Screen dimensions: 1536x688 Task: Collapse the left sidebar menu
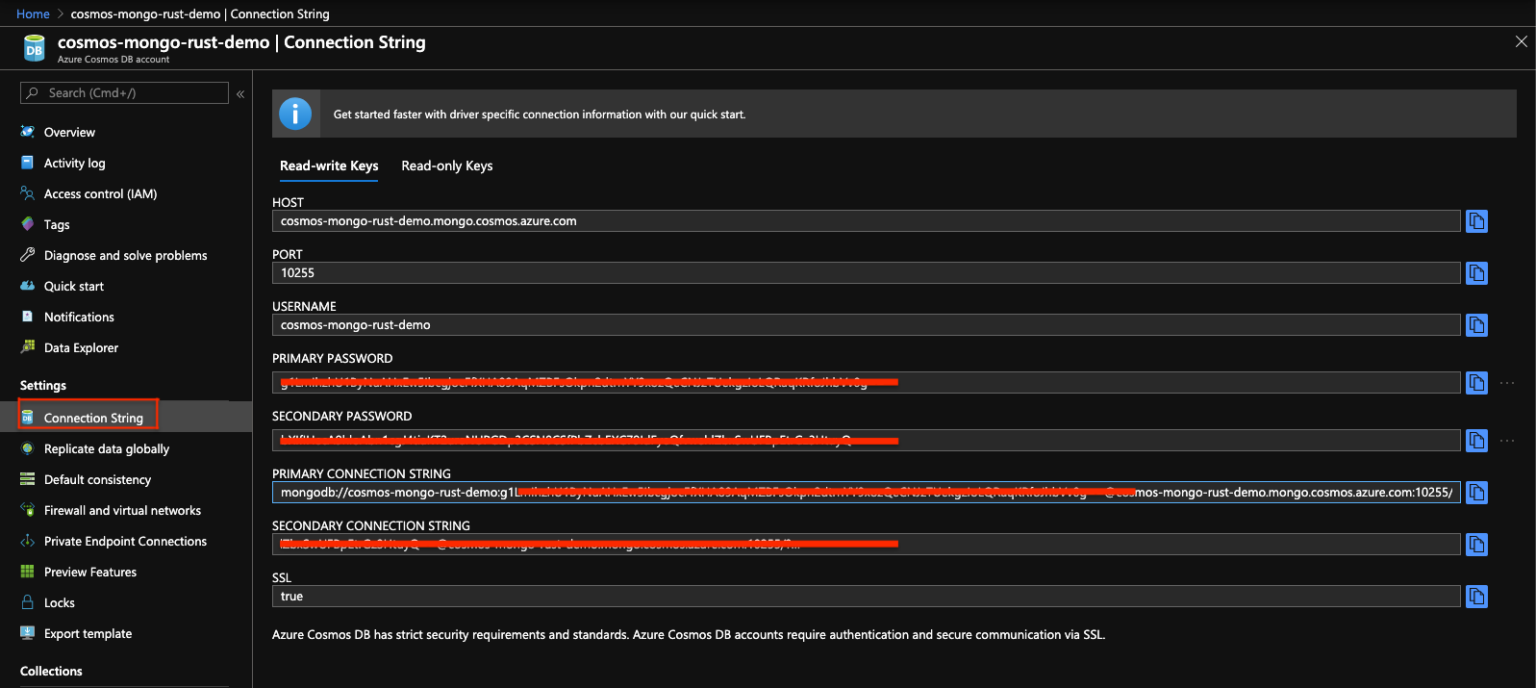(240, 94)
